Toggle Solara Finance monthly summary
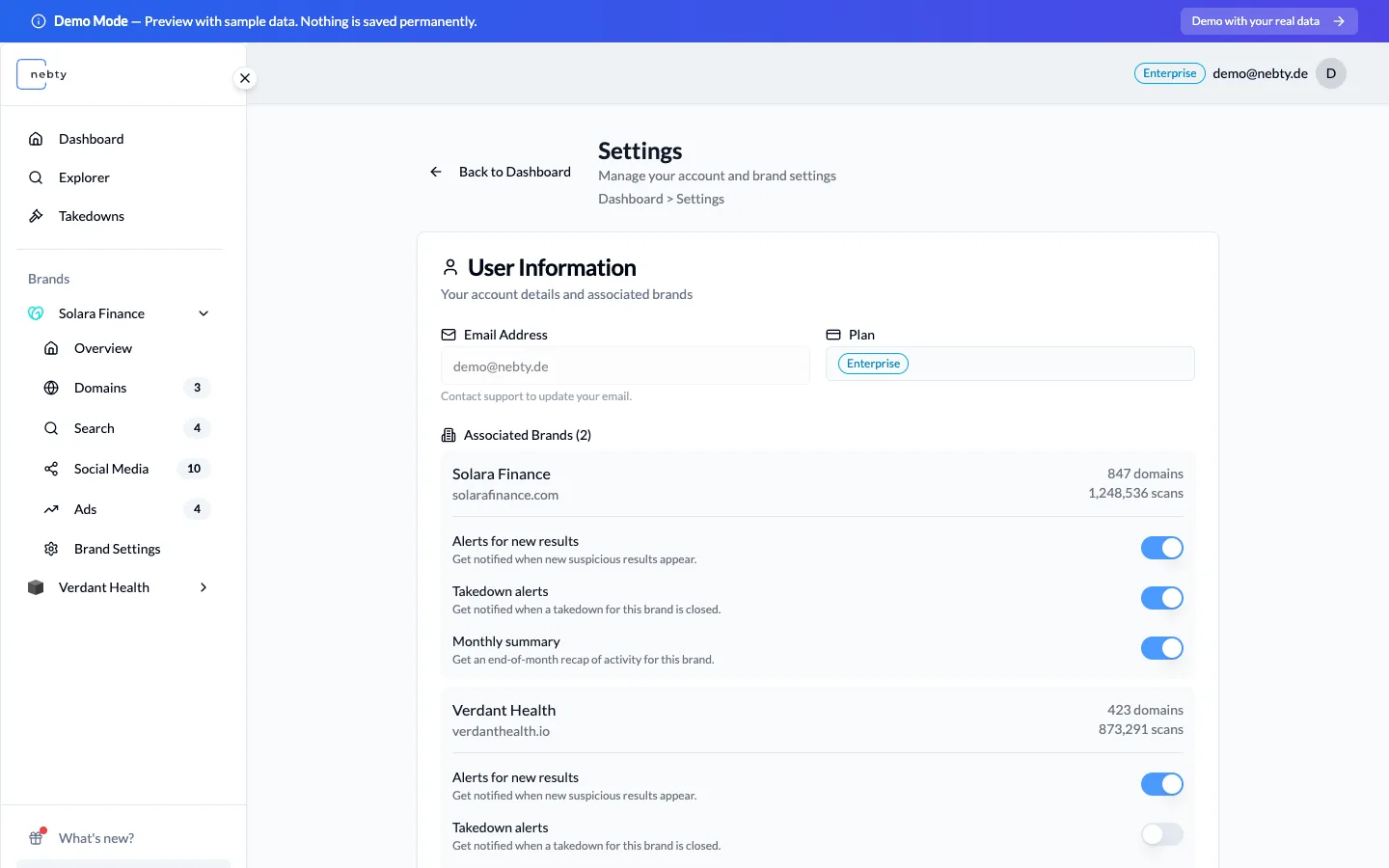The width and height of the screenshot is (1389, 868). point(1162,648)
